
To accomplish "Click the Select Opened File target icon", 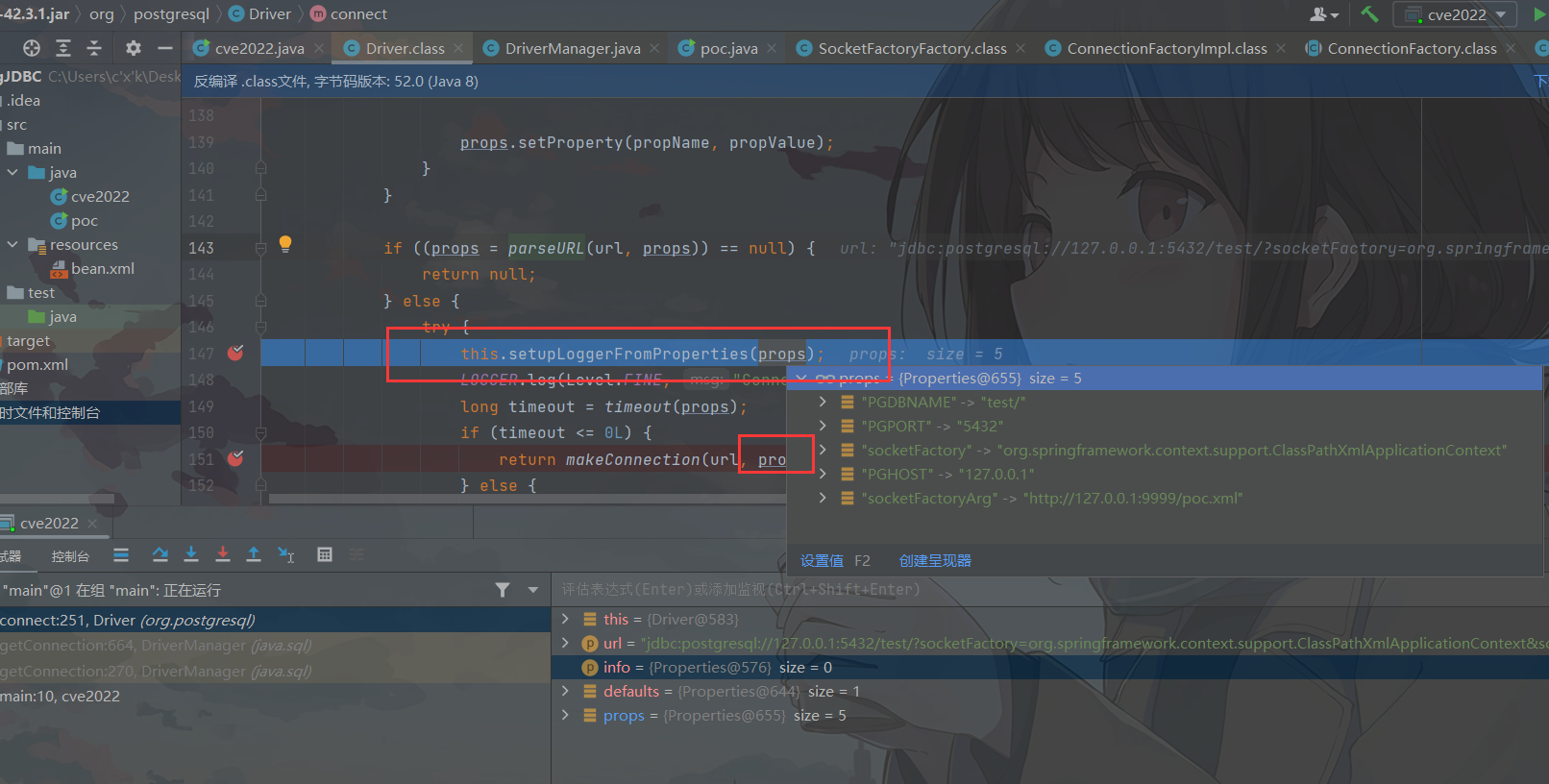I will (x=32, y=48).
